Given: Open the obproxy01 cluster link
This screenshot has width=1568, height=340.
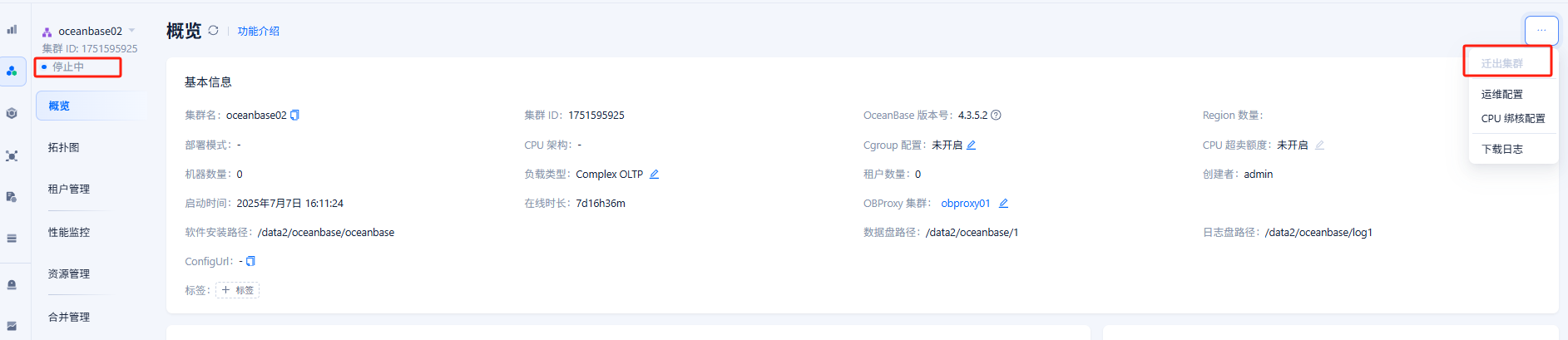Looking at the screenshot, I should tap(966, 203).
